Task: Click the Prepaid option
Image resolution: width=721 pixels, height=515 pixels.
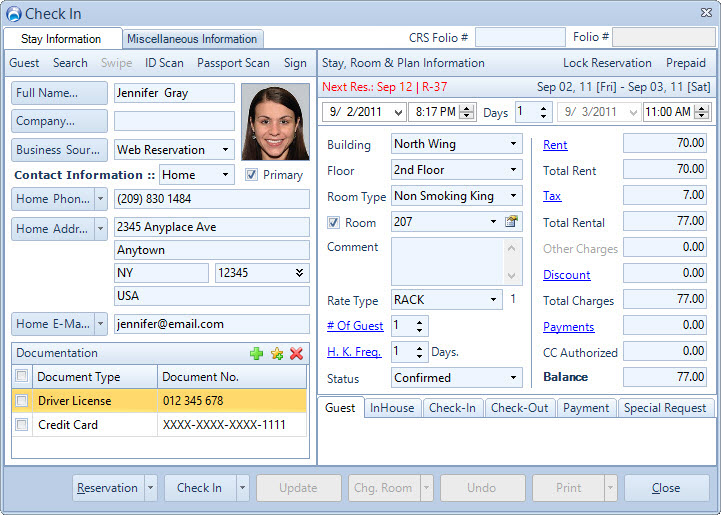Action: (x=686, y=63)
